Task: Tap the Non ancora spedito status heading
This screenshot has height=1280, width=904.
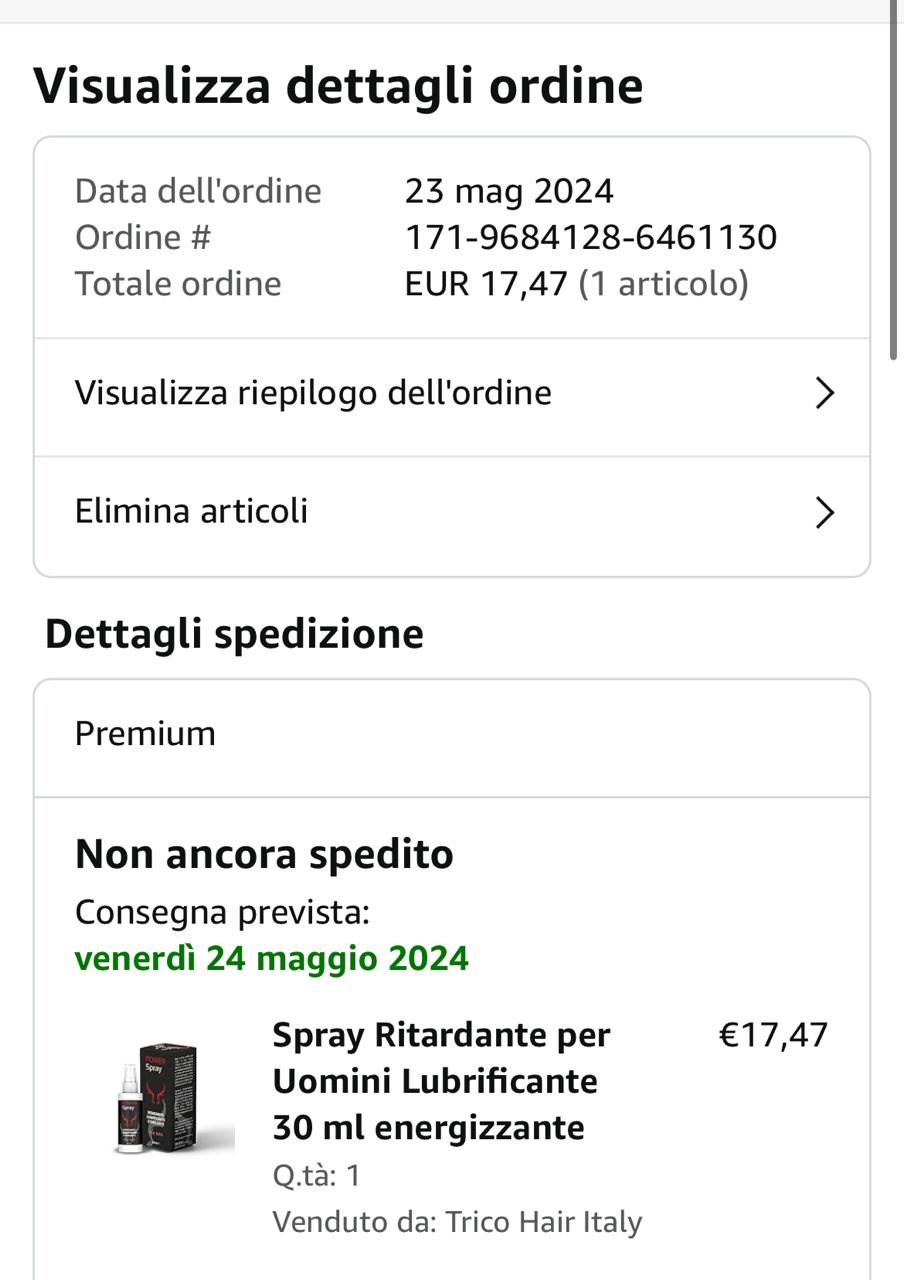Action: [x=264, y=855]
